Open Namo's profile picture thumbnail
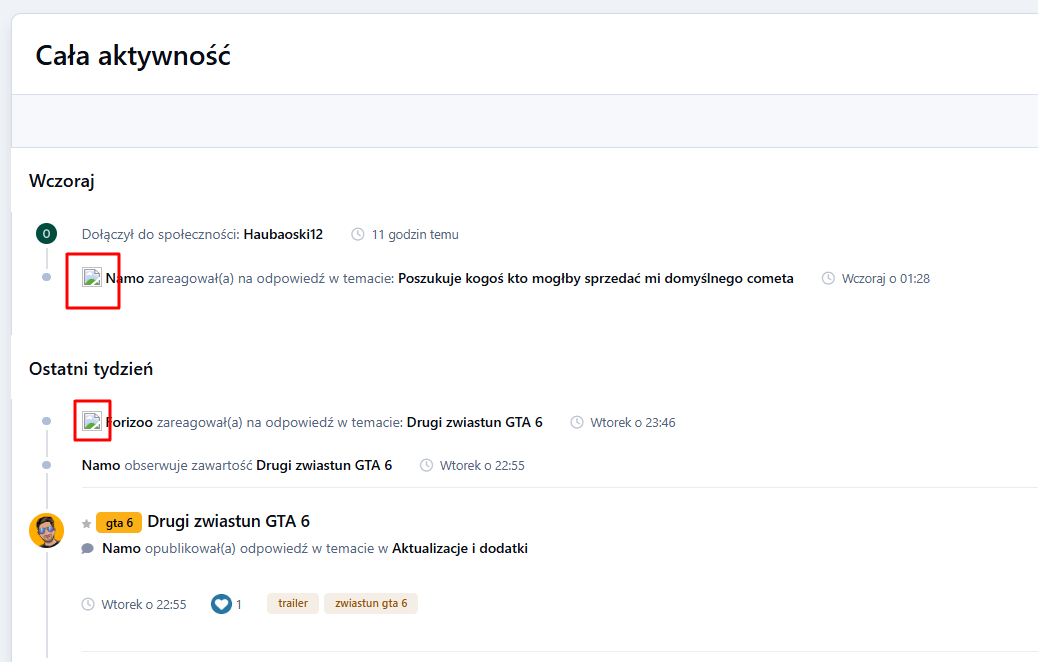Screen dimensions: 1038x662 point(46,530)
